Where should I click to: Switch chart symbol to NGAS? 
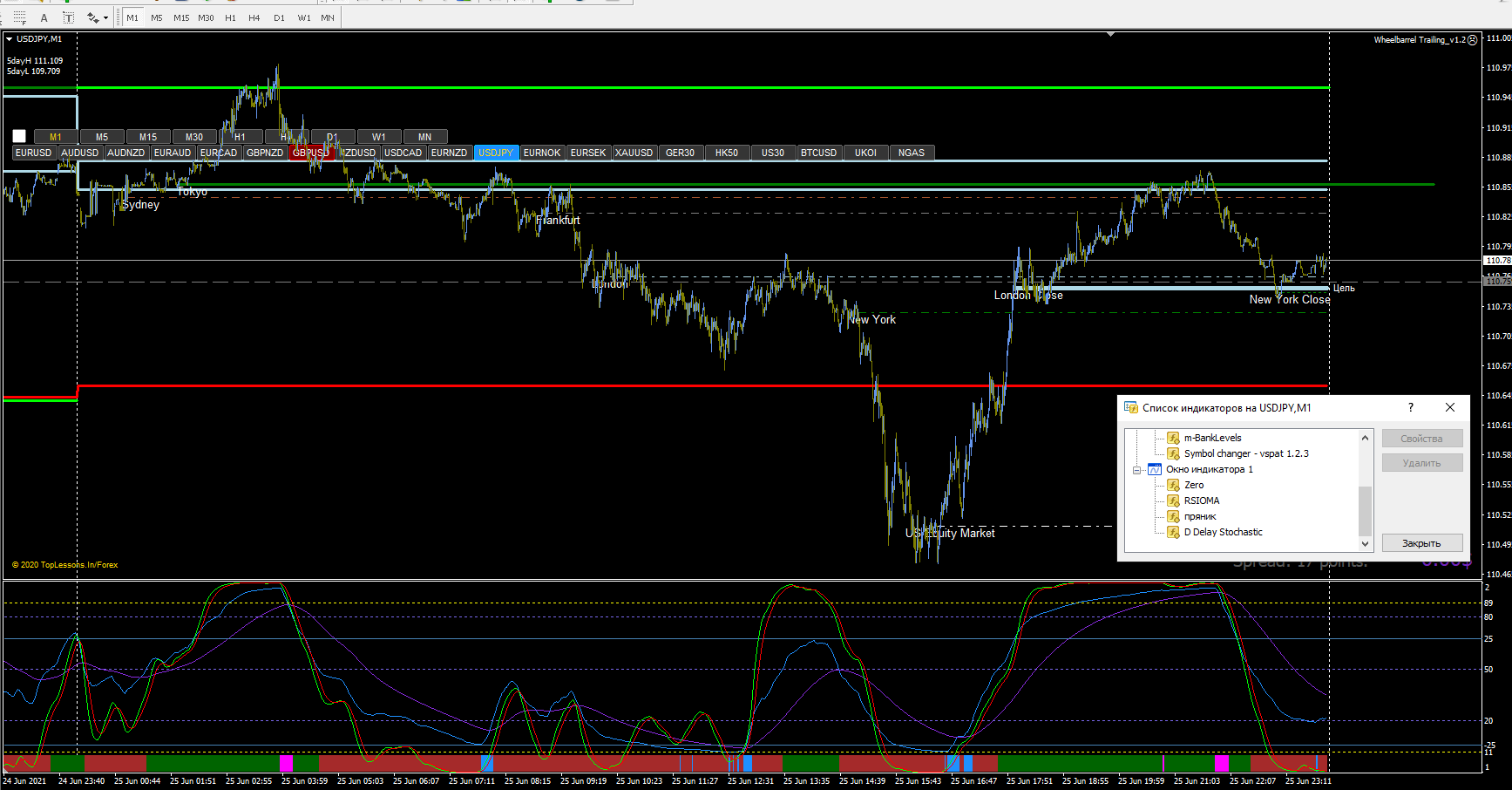pos(912,153)
